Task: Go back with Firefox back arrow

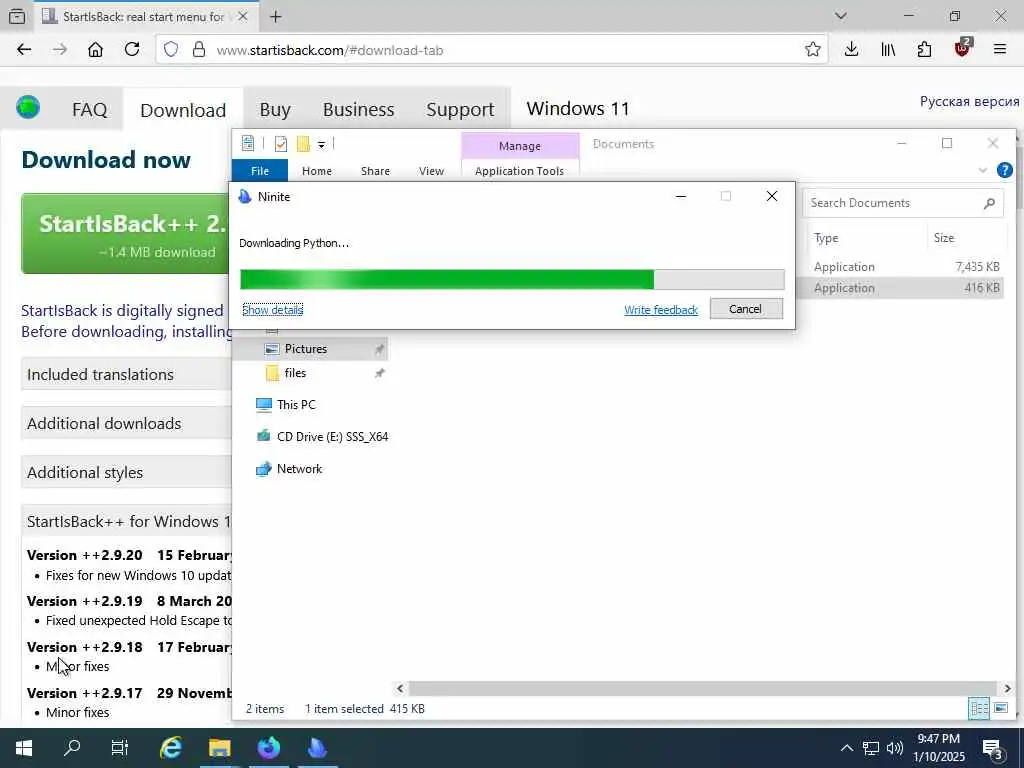Action: point(24,50)
